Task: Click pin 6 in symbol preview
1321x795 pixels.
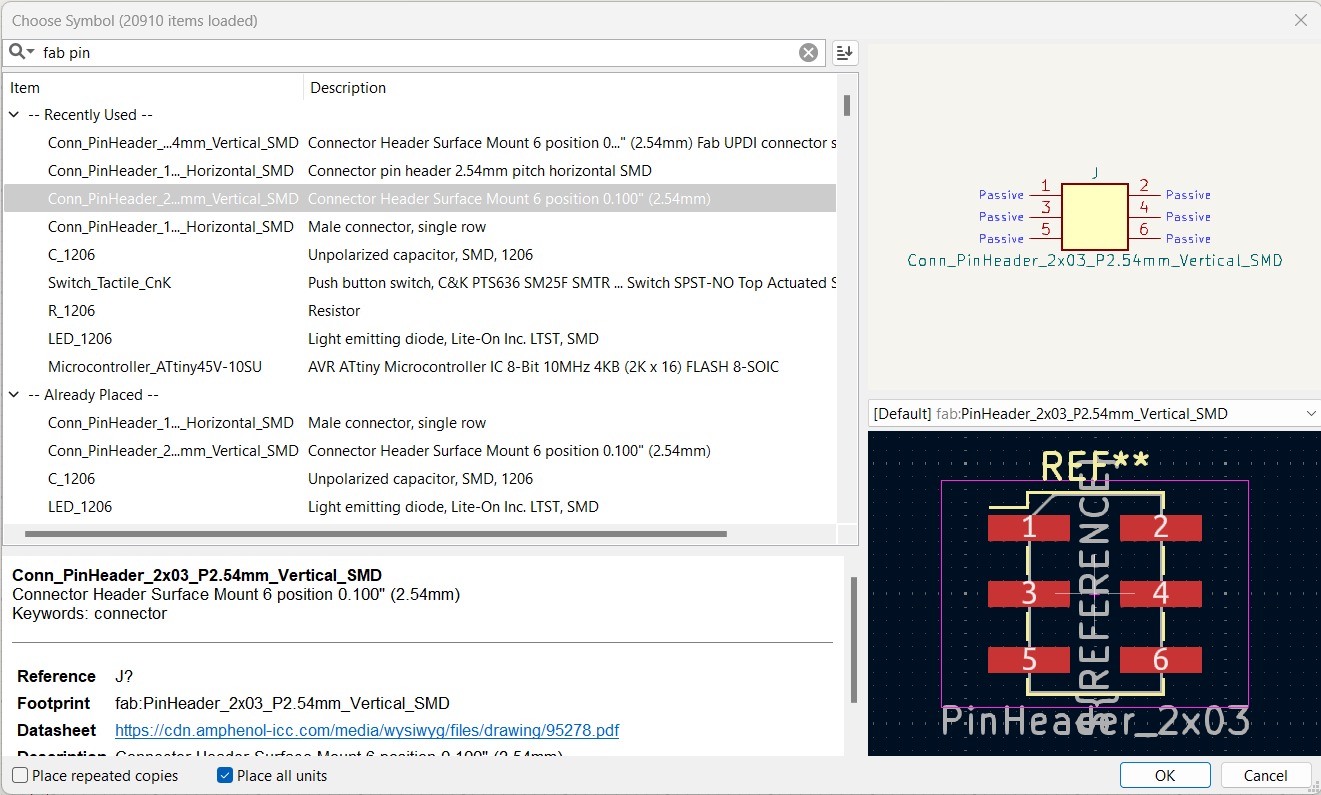Action: 1144,232
